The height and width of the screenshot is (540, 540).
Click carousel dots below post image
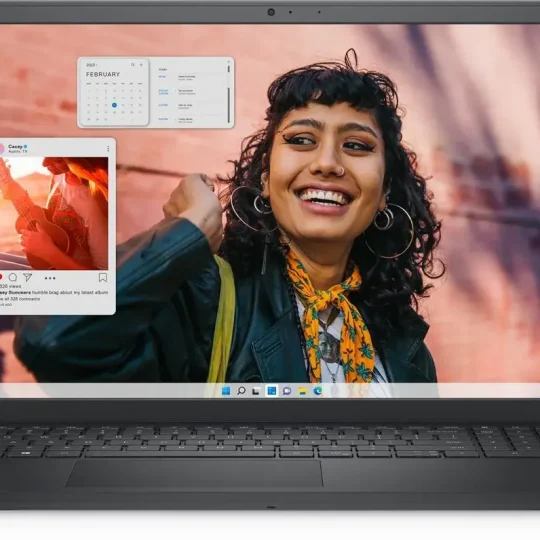pos(50,278)
